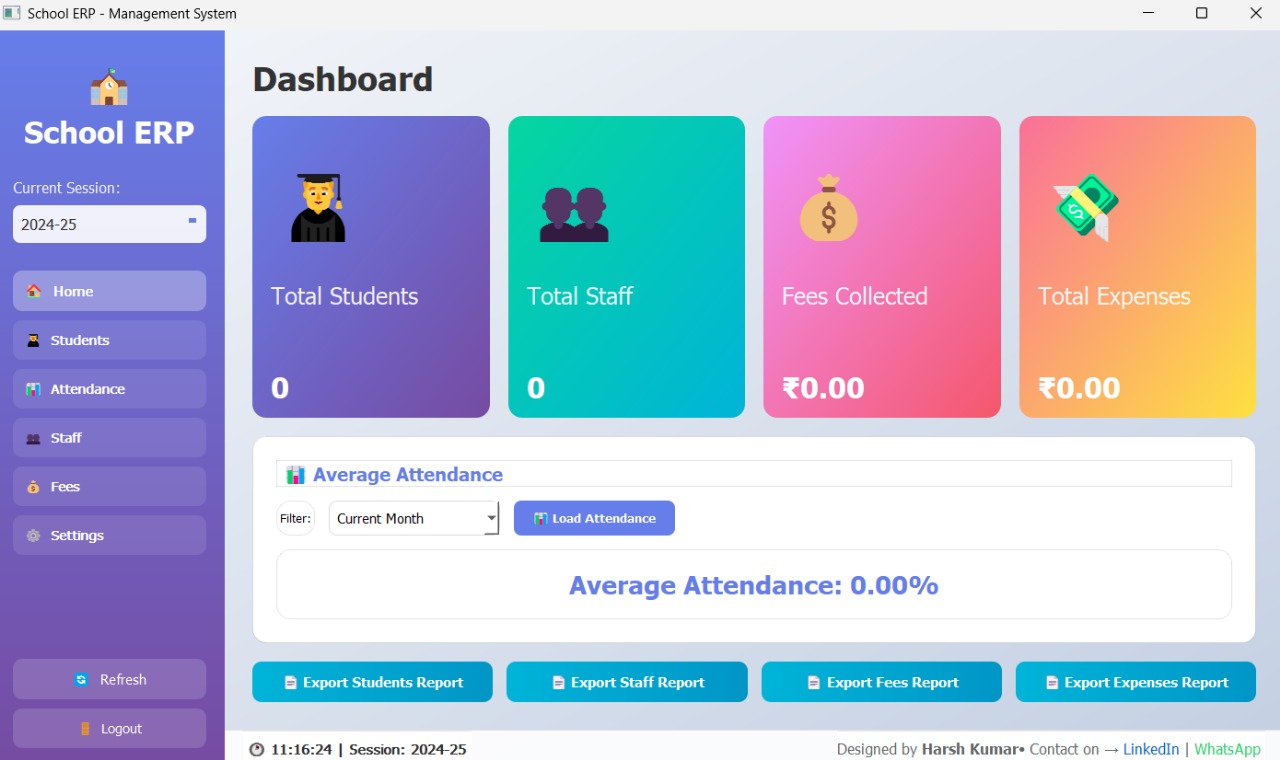Click the staff silhouettes icon
This screenshot has width=1280, height=760.
coord(574,214)
